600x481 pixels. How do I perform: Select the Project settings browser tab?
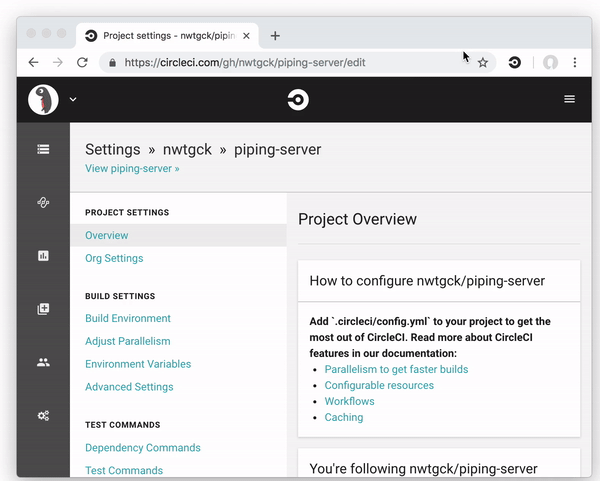[167, 36]
